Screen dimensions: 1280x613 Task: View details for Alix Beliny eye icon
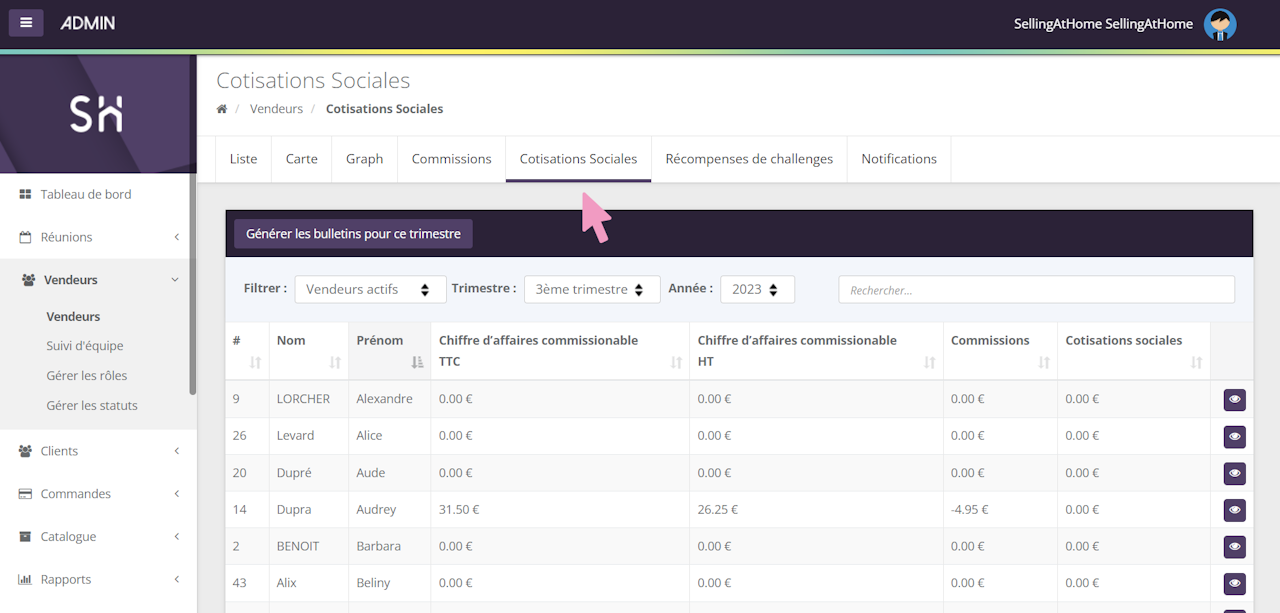coord(1235,584)
